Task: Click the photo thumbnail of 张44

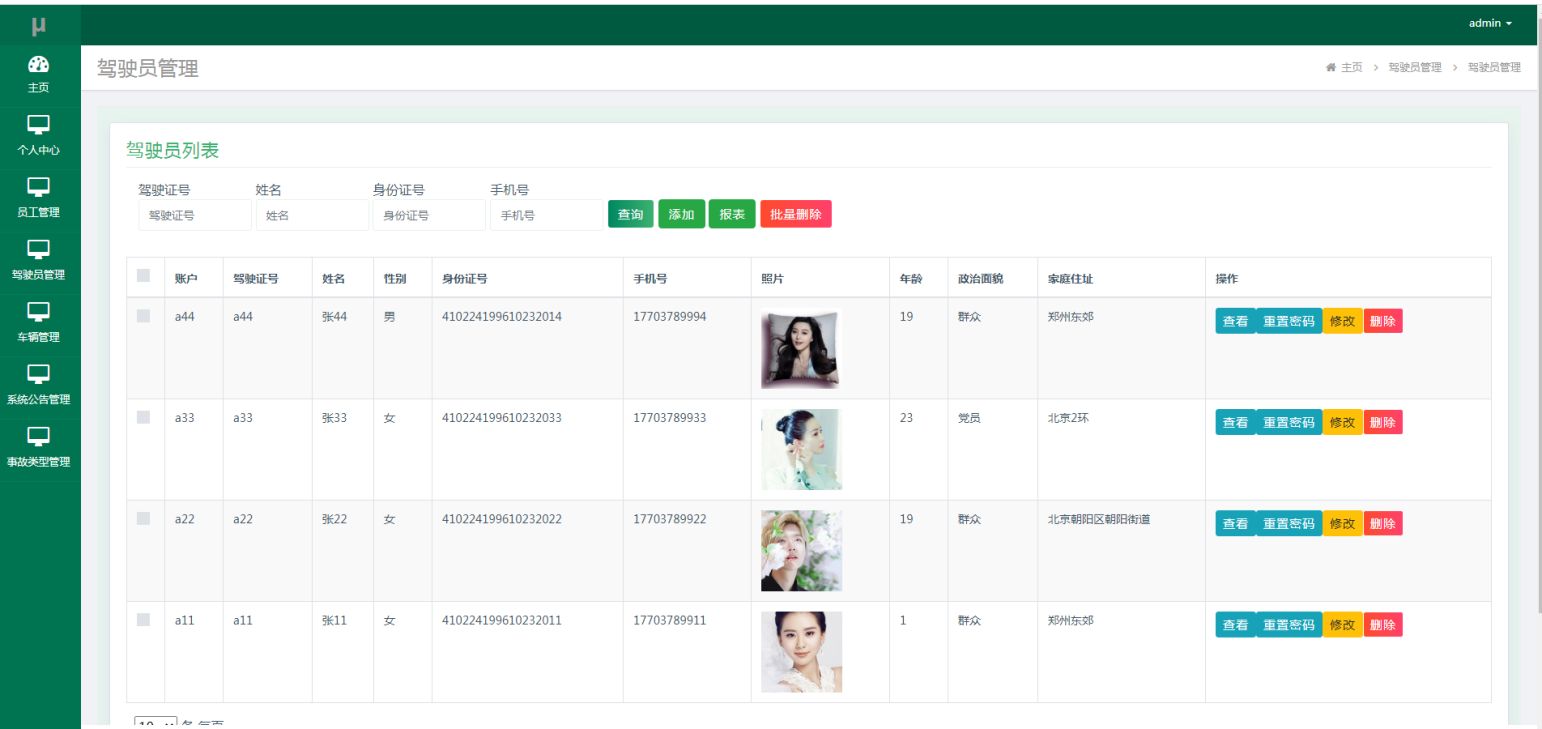Action: coord(801,349)
